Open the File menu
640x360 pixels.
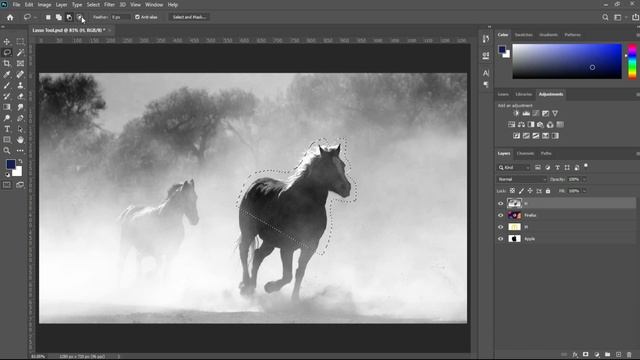point(16,5)
